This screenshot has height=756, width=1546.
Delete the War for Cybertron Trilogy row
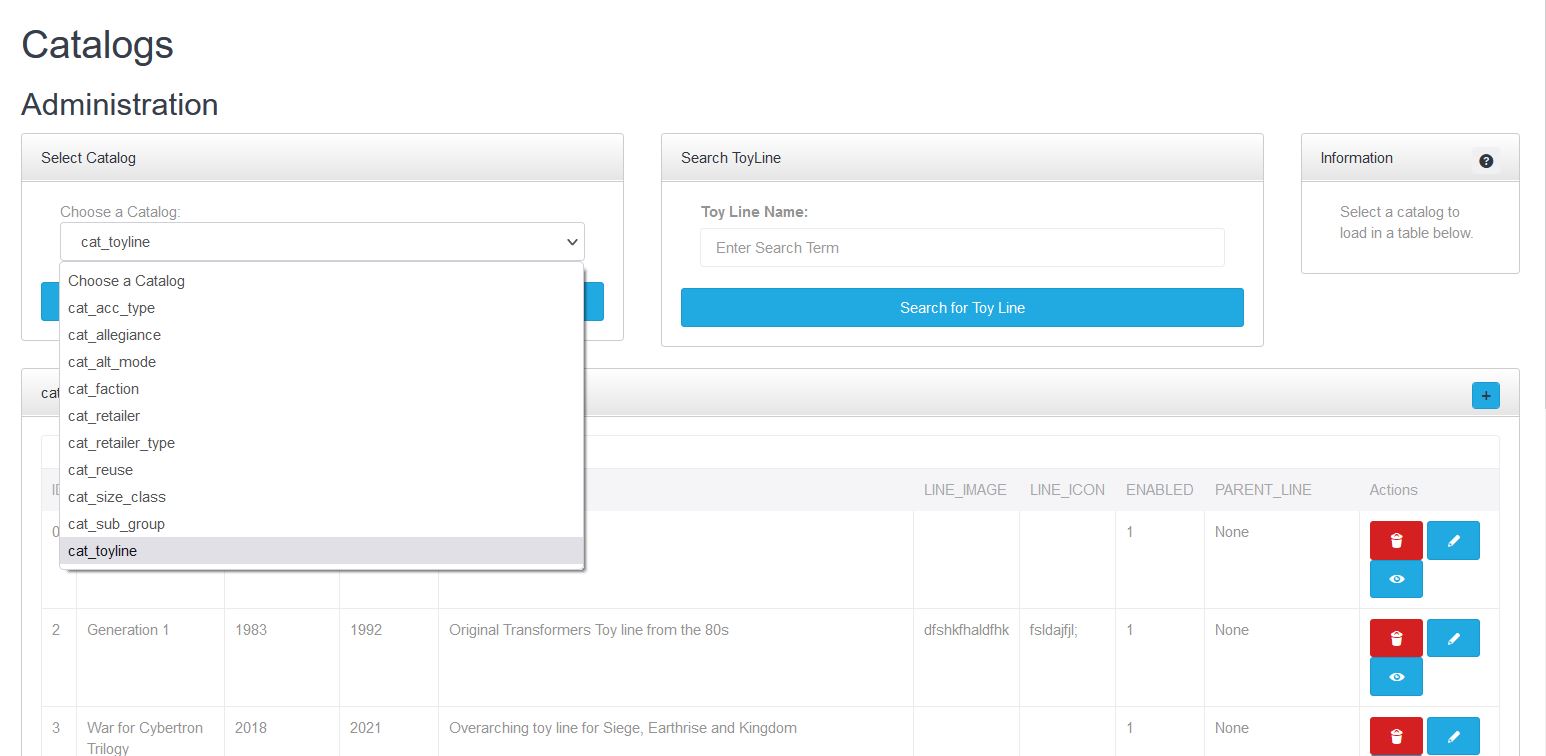(x=1396, y=736)
